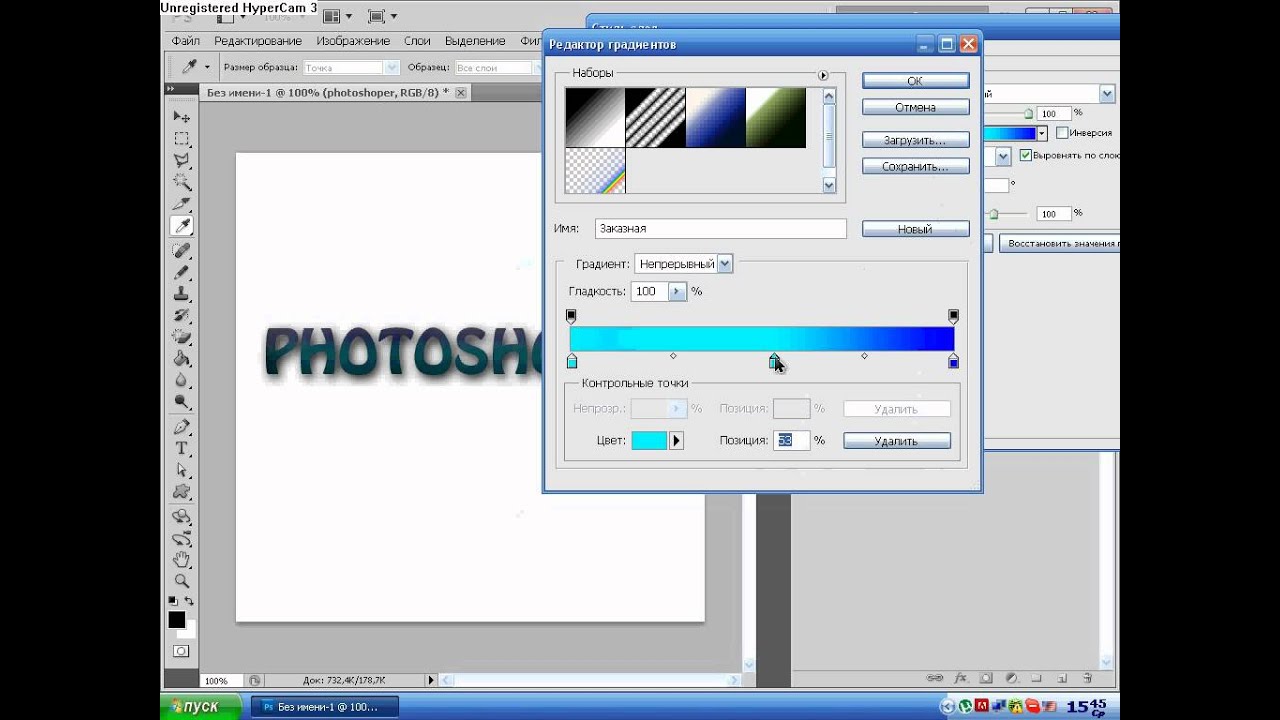Select the Clone Stamp tool

(x=181, y=293)
